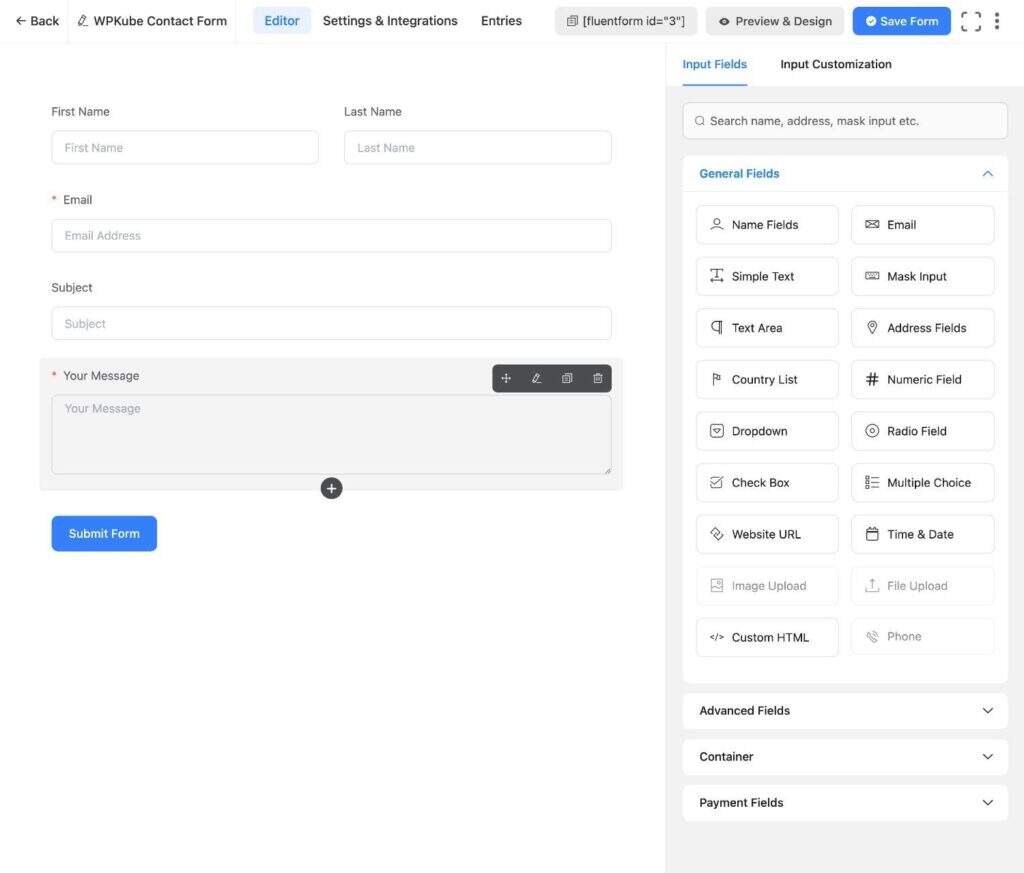
Task: Open the three-dot more options menu
Action: [x=997, y=21]
